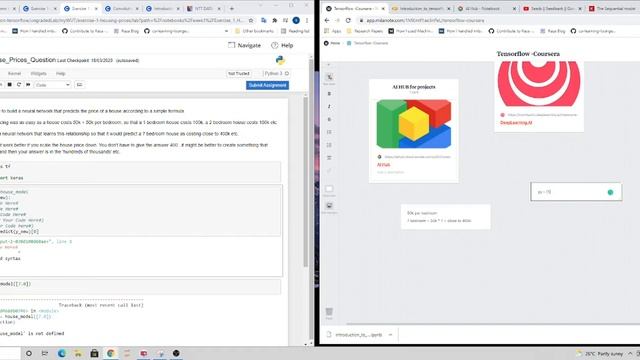Toggle the Not Trusted notebook button

click(x=239, y=73)
